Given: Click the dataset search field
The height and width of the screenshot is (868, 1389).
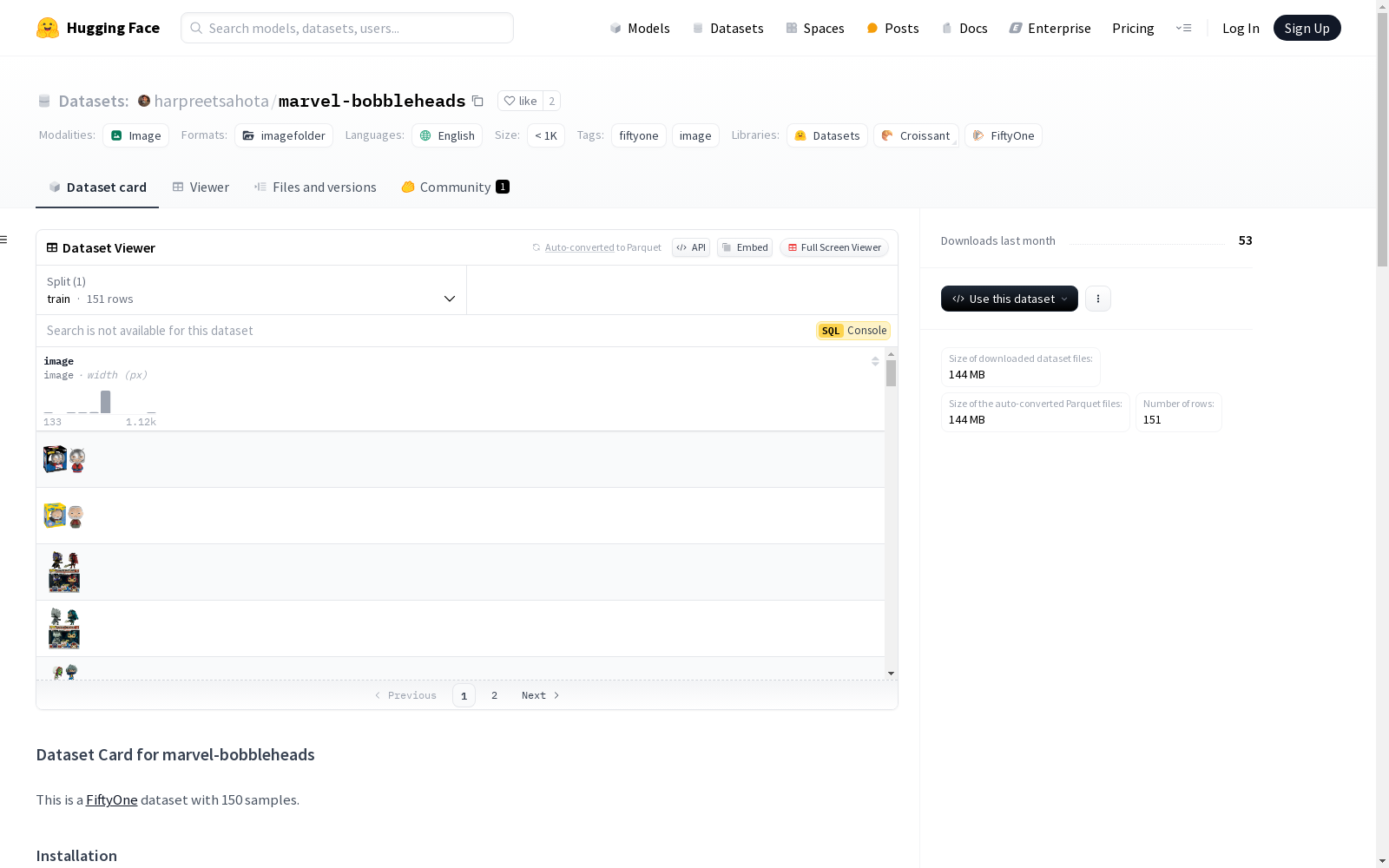Looking at the screenshot, I should [425, 331].
